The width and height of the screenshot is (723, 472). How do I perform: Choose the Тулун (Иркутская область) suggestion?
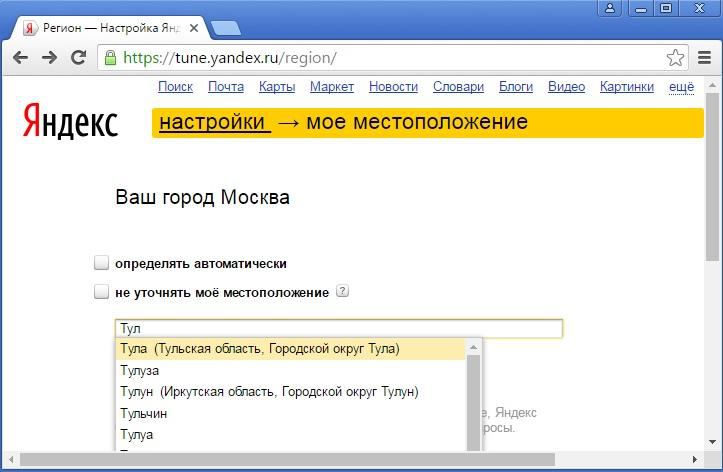click(290, 392)
